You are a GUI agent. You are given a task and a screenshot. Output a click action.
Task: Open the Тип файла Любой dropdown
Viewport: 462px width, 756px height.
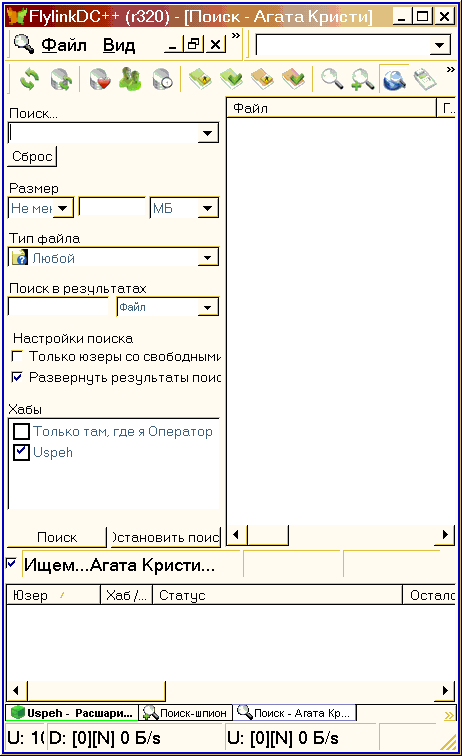[208, 257]
